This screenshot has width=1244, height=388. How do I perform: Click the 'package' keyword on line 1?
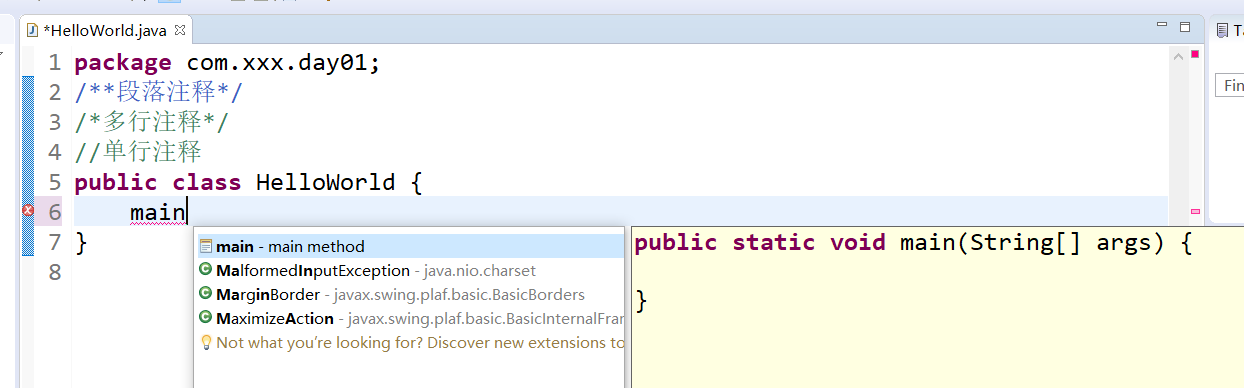click(123, 64)
